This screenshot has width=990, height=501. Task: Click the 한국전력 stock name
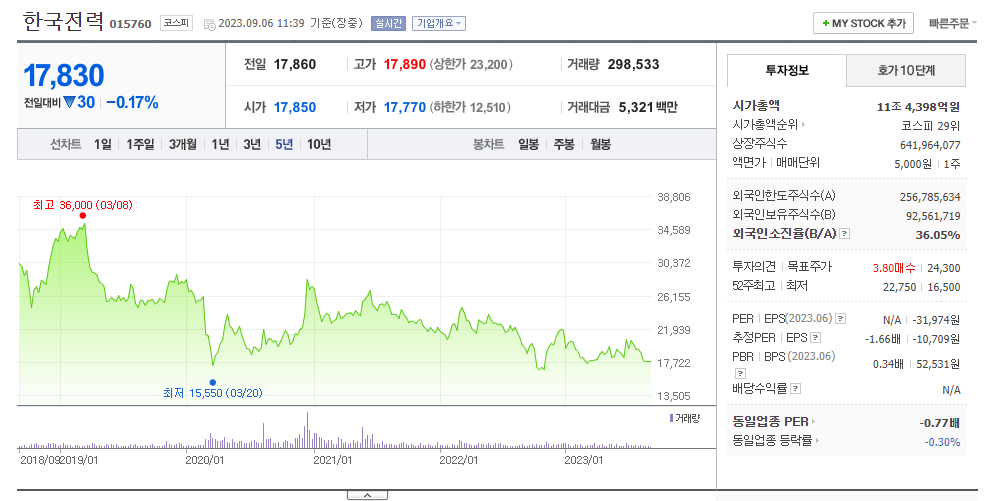pyautogui.click(x=63, y=22)
